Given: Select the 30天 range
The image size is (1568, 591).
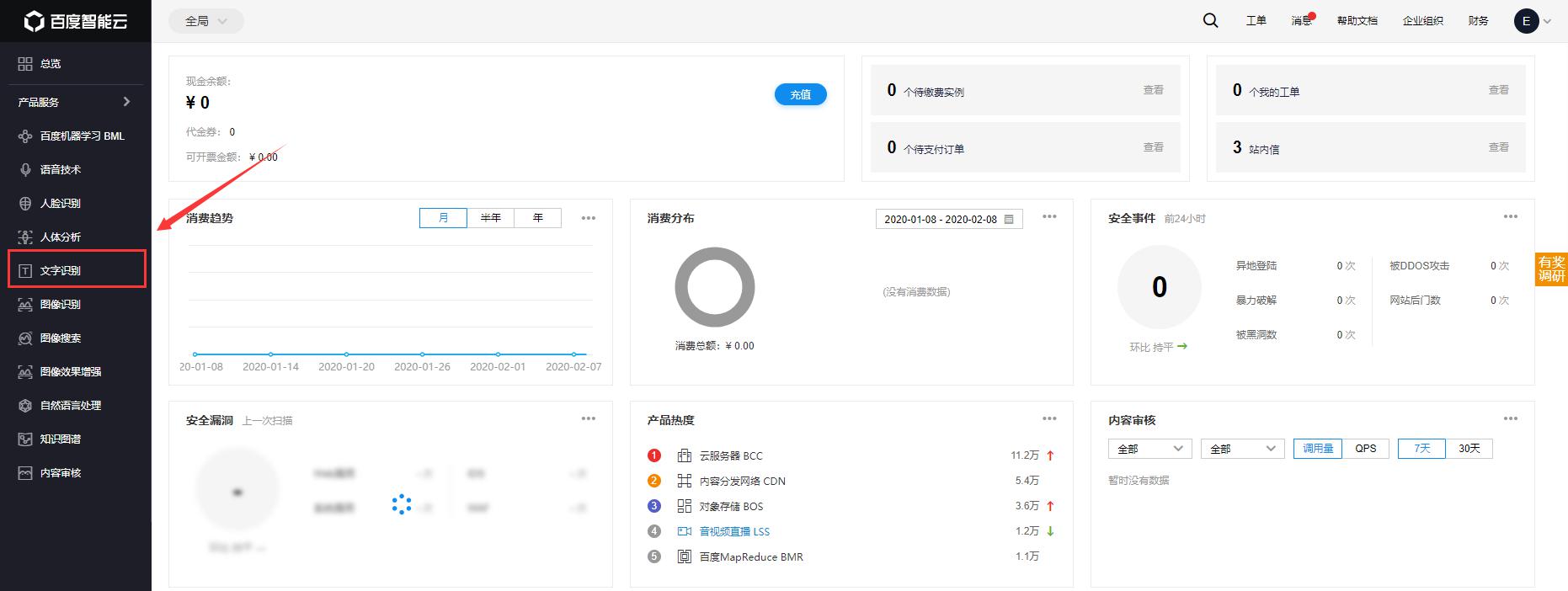Looking at the screenshot, I should pyautogui.click(x=1469, y=449).
